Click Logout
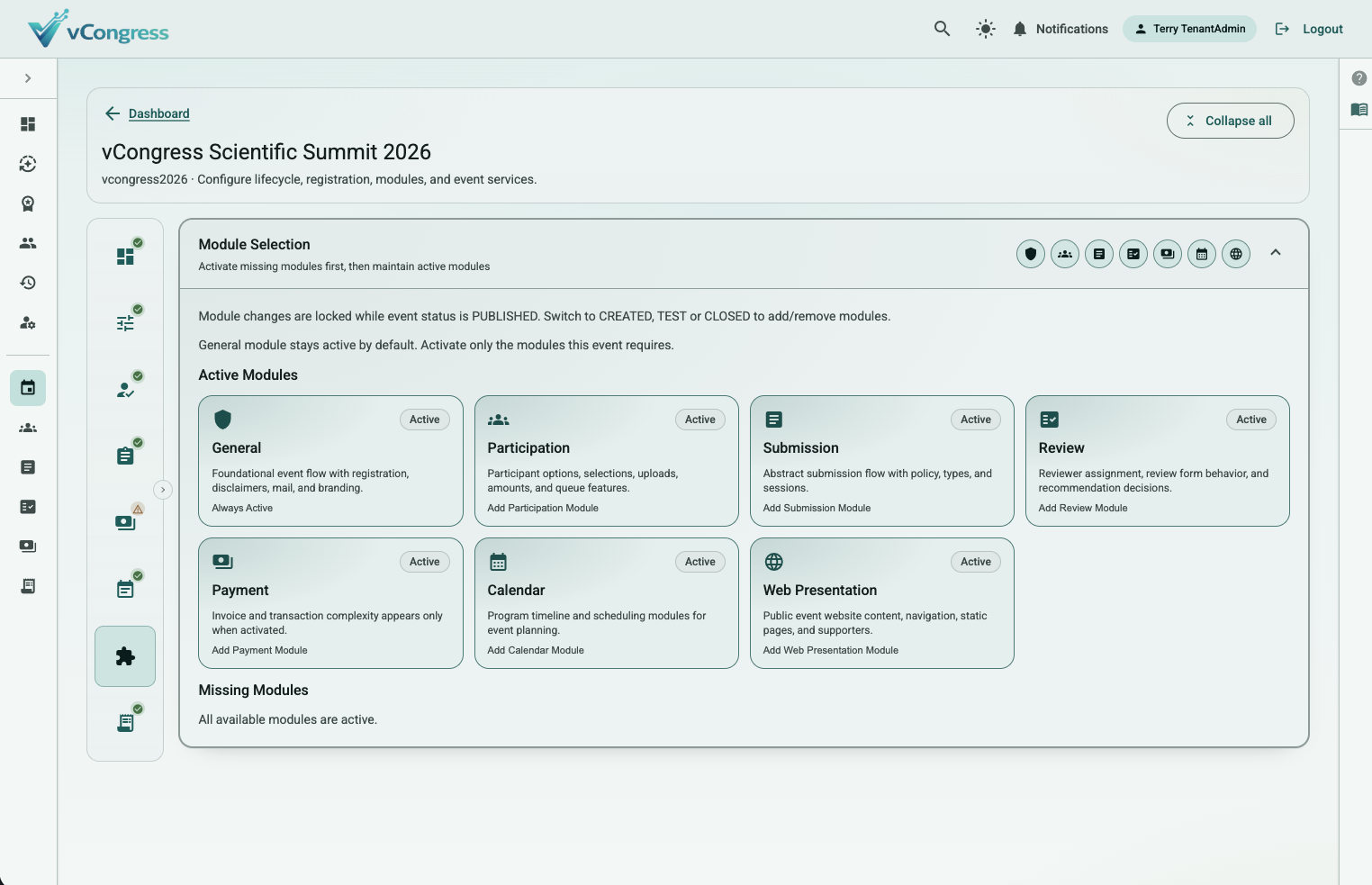 (1309, 29)
